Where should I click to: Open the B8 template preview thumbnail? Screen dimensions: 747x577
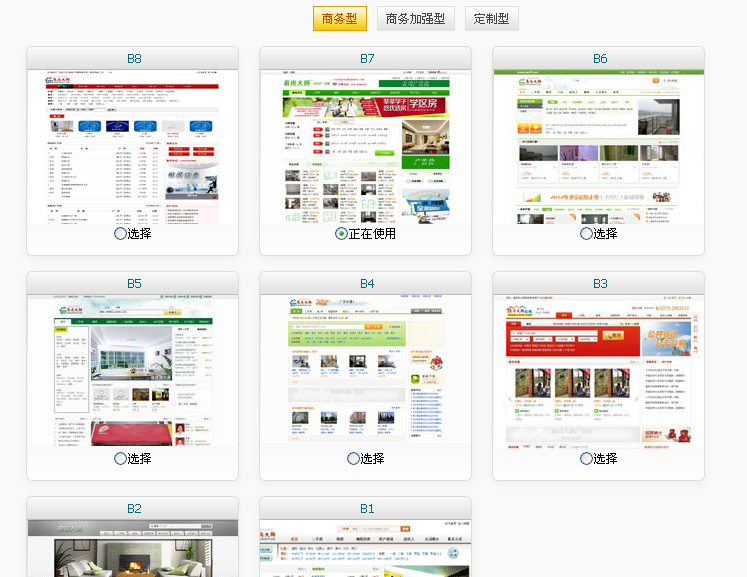[132, 147]
